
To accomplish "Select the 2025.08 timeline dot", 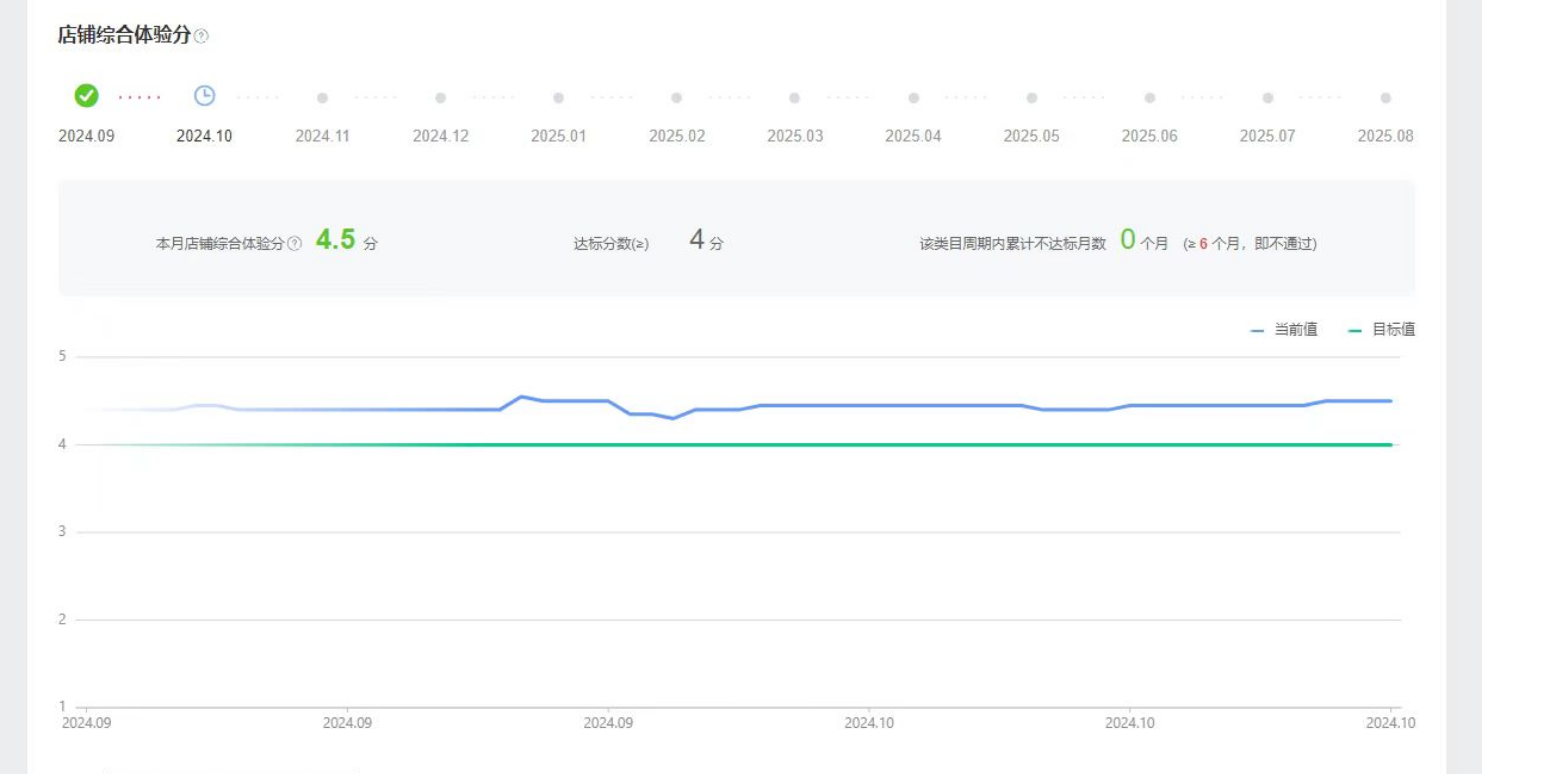I will 1385,98.
